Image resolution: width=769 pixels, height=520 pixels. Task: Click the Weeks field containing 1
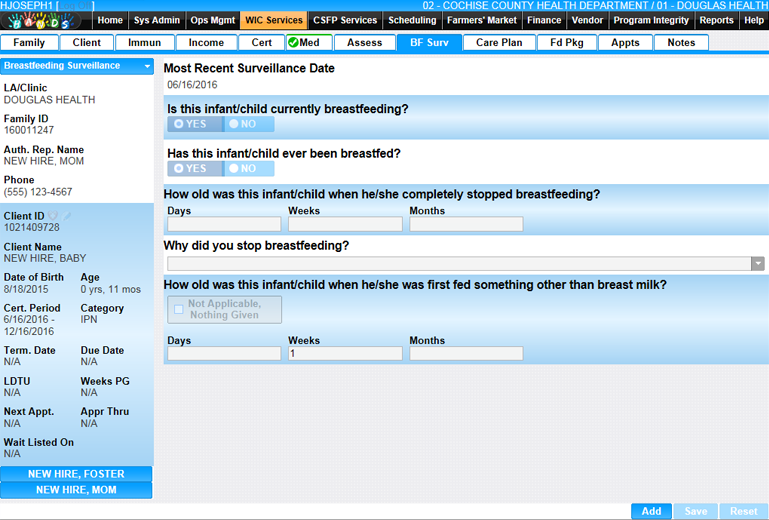tap(345, 354)
